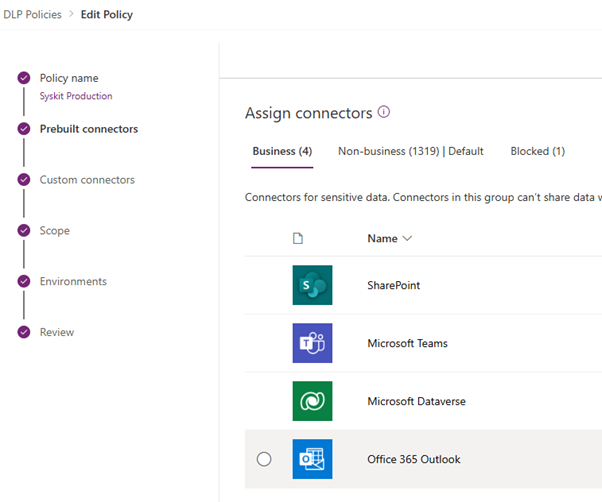This screenshot has width=602, height=502.
Task: Click the Environments step checkmark
Action: 24,281
